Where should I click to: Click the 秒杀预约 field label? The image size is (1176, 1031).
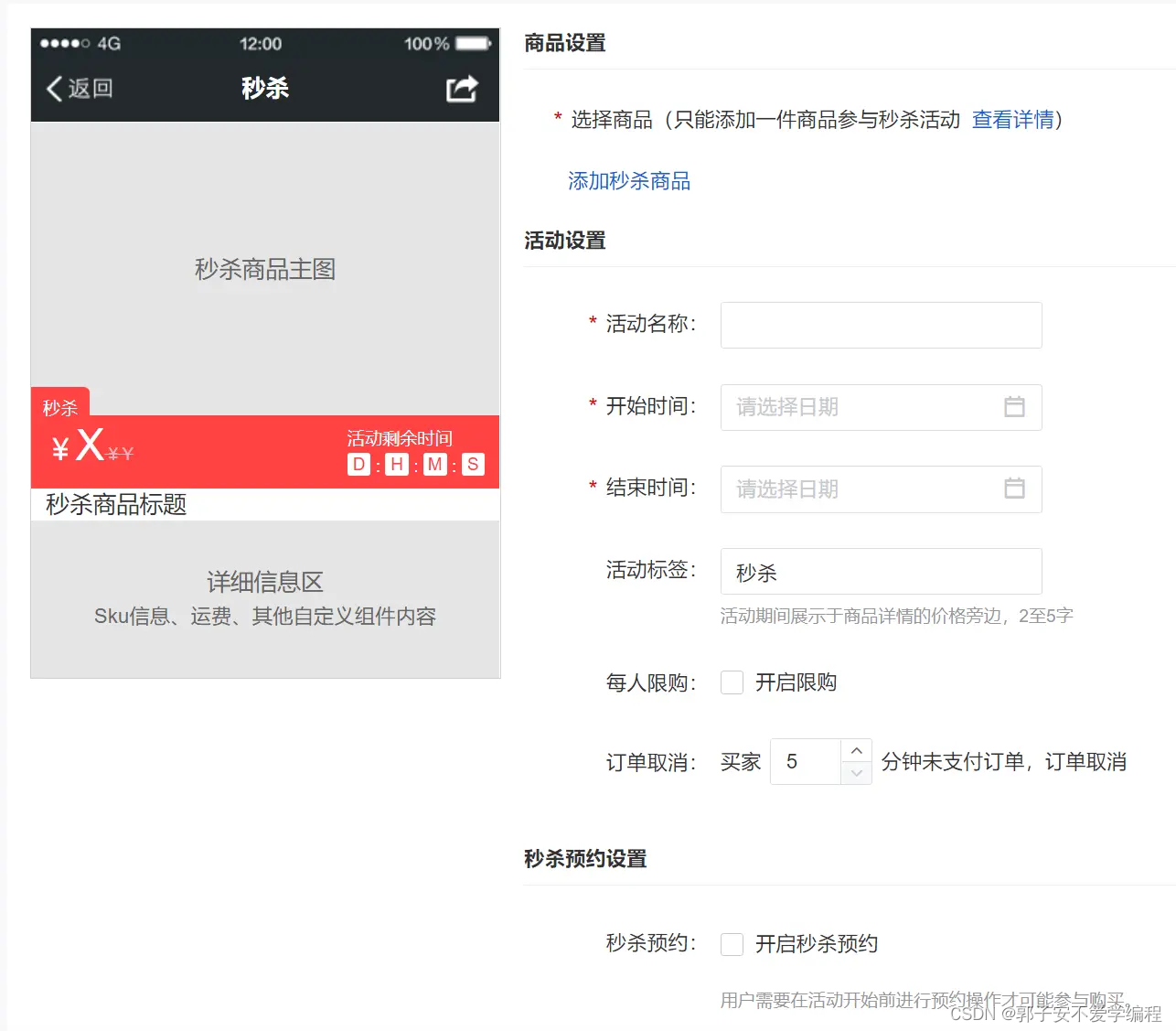651,943
